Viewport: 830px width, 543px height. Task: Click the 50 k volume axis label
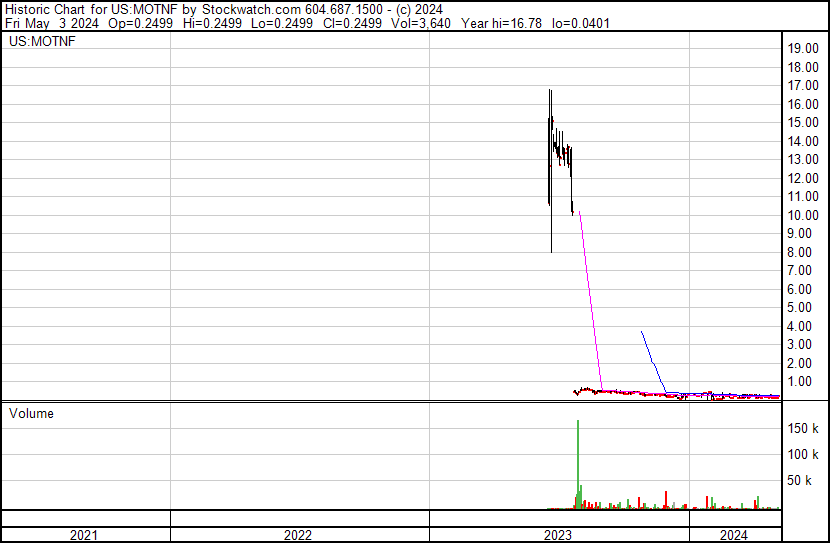point(807,481)
